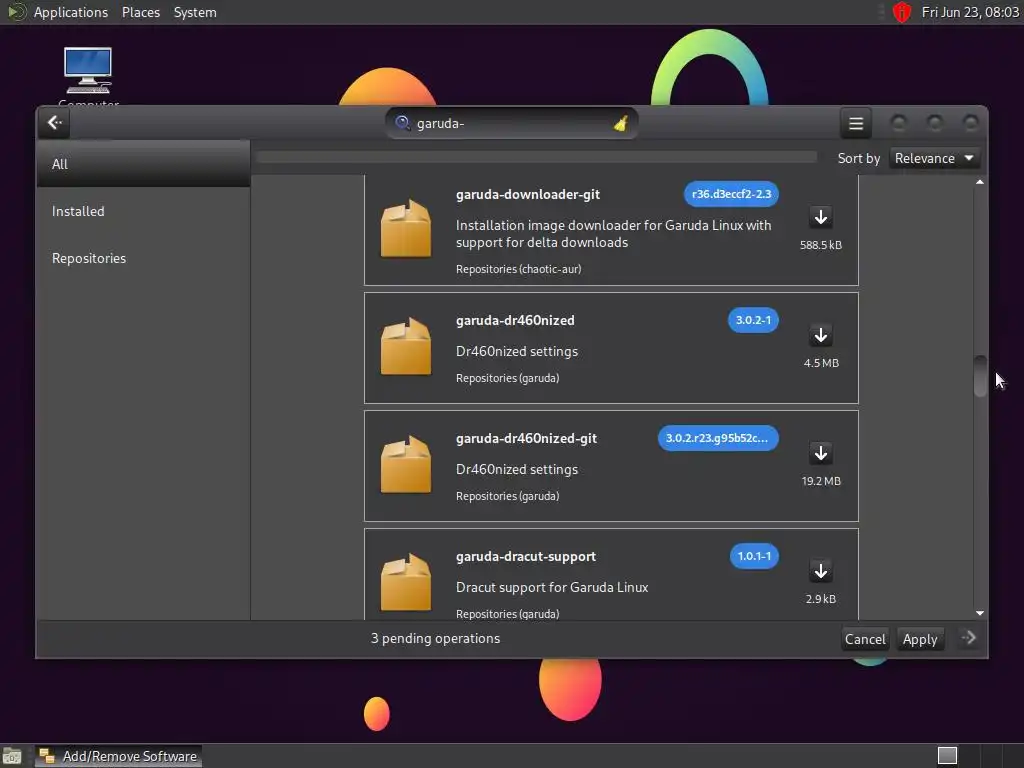Select the Repositories category in the sidebar

coord(143,258)
